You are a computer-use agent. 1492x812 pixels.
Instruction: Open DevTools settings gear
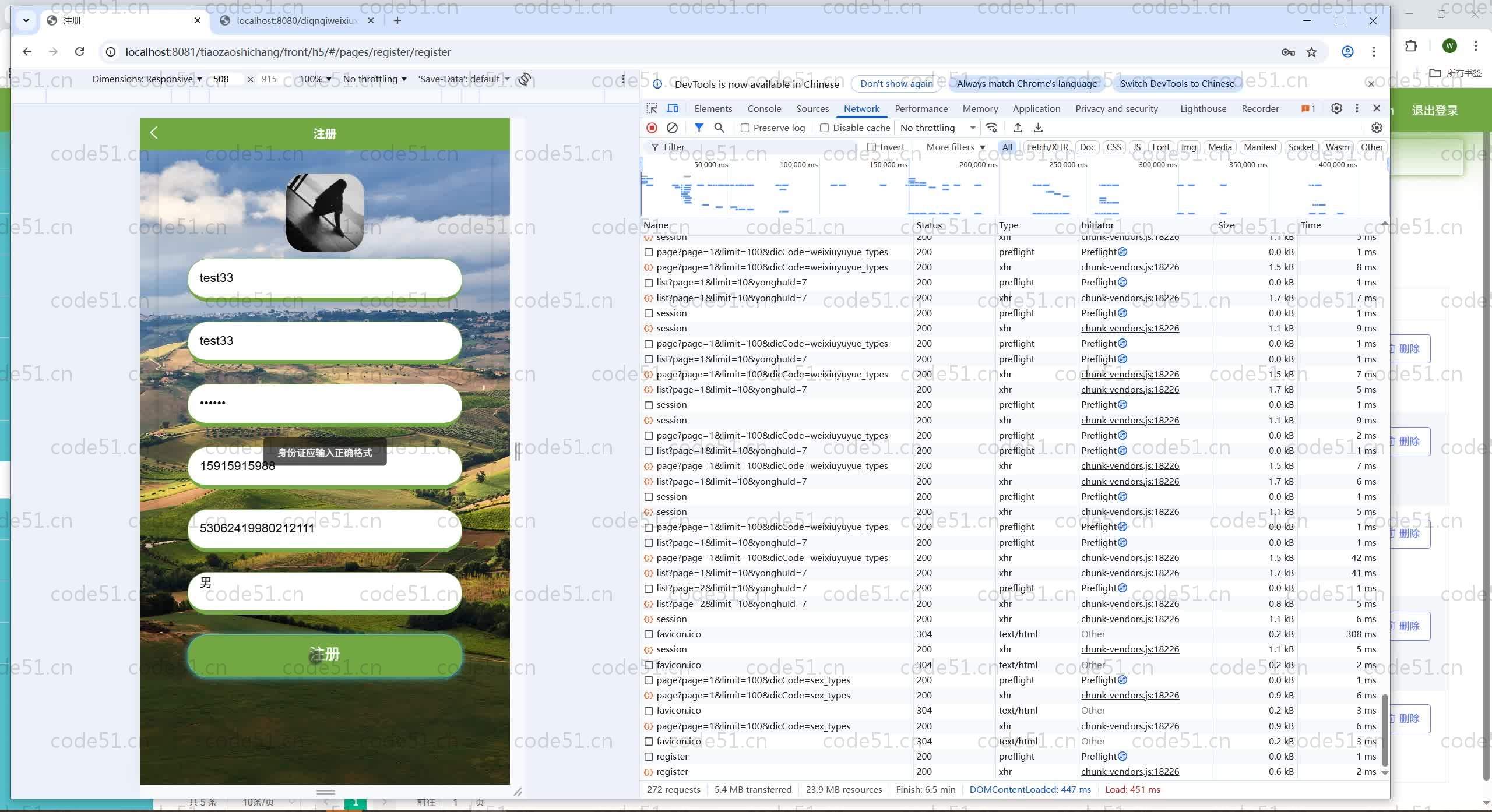(1336, 108)
